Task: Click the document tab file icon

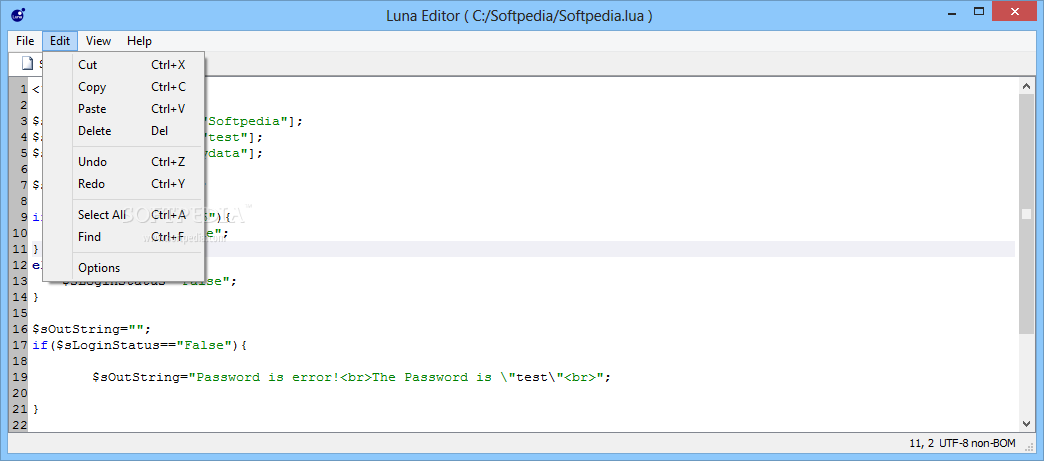Action: click(x=27, y=64)
